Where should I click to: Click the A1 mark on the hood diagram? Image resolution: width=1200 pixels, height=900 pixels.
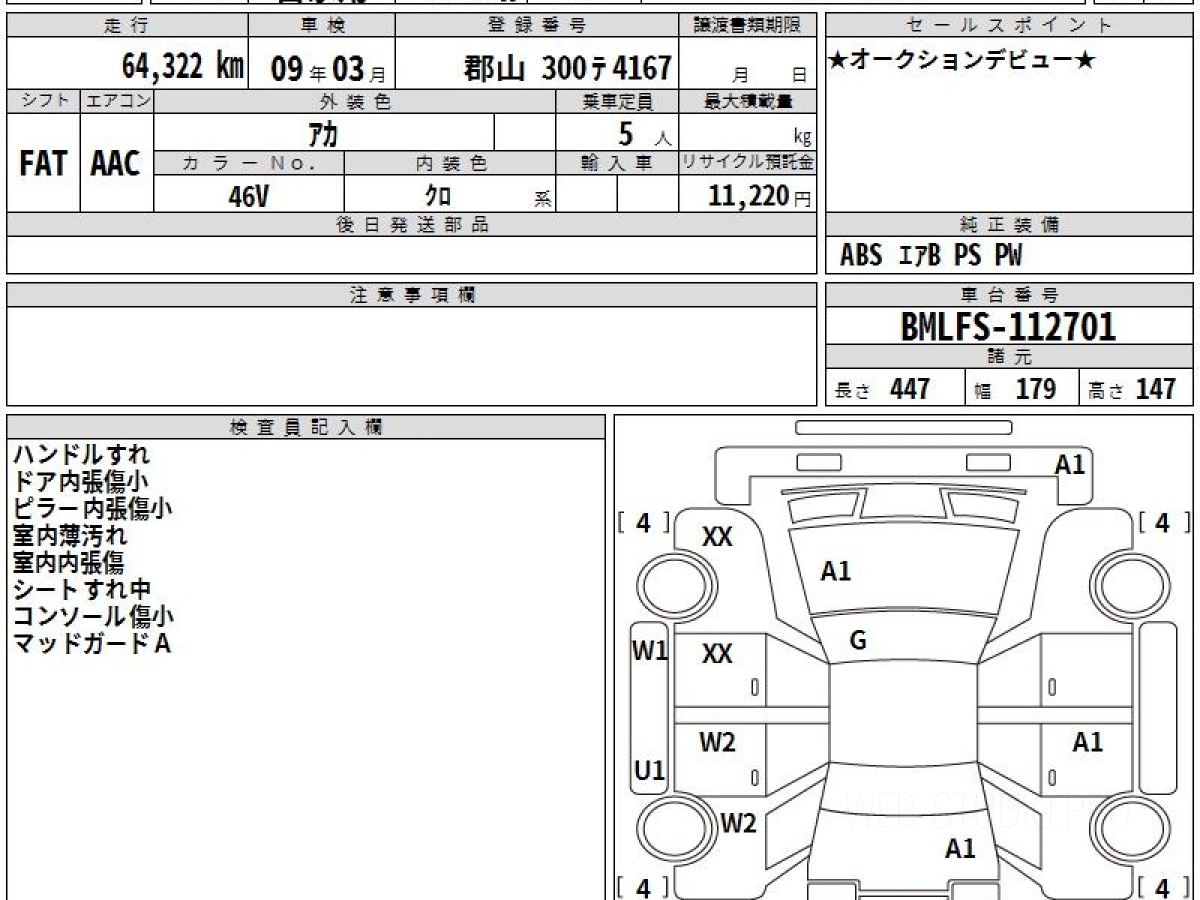(x=835, y=571)
